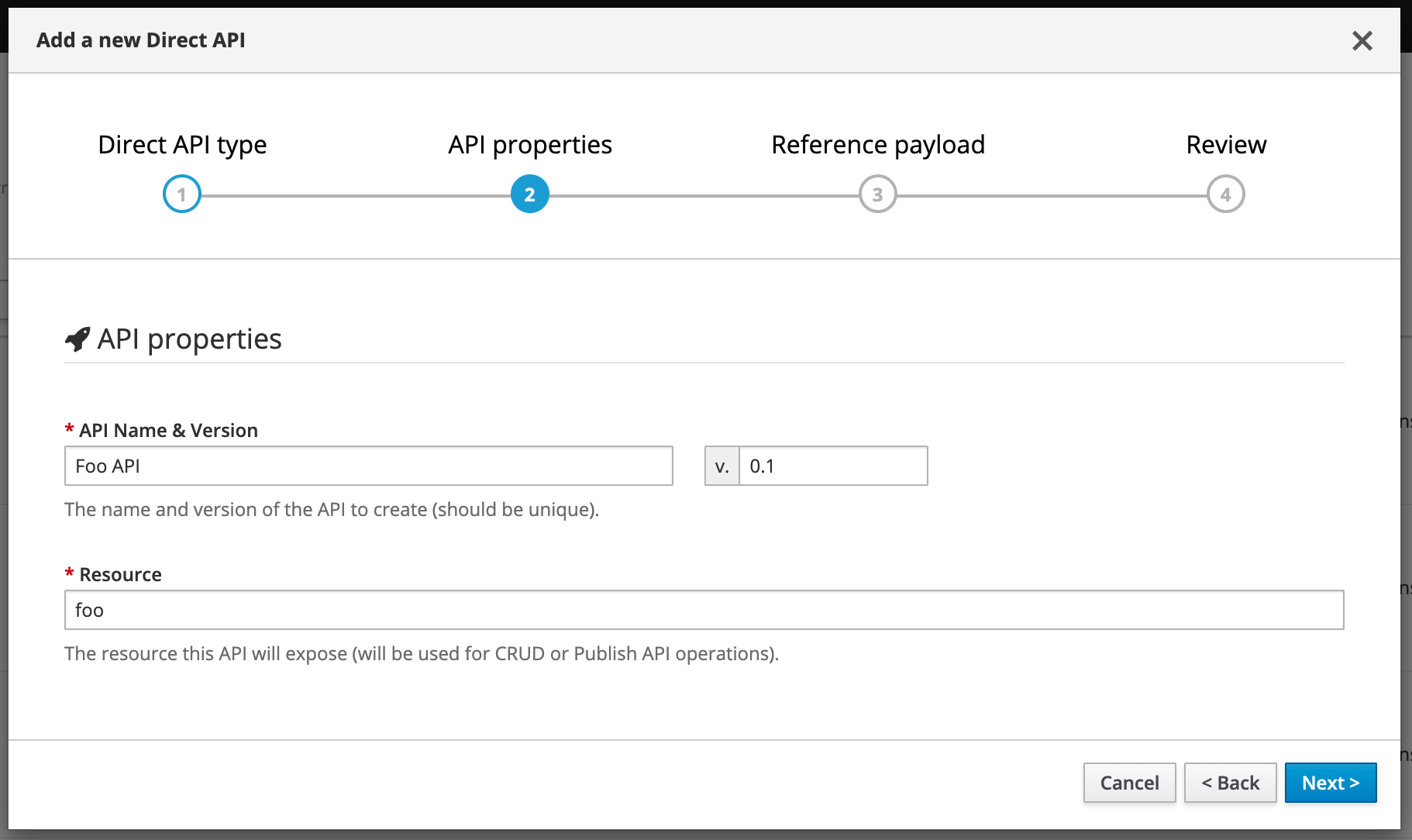Viewport: 1412px width, 840px height.
Task: Click the highlighted step 2 circle
Action: [x=530, y=195]
